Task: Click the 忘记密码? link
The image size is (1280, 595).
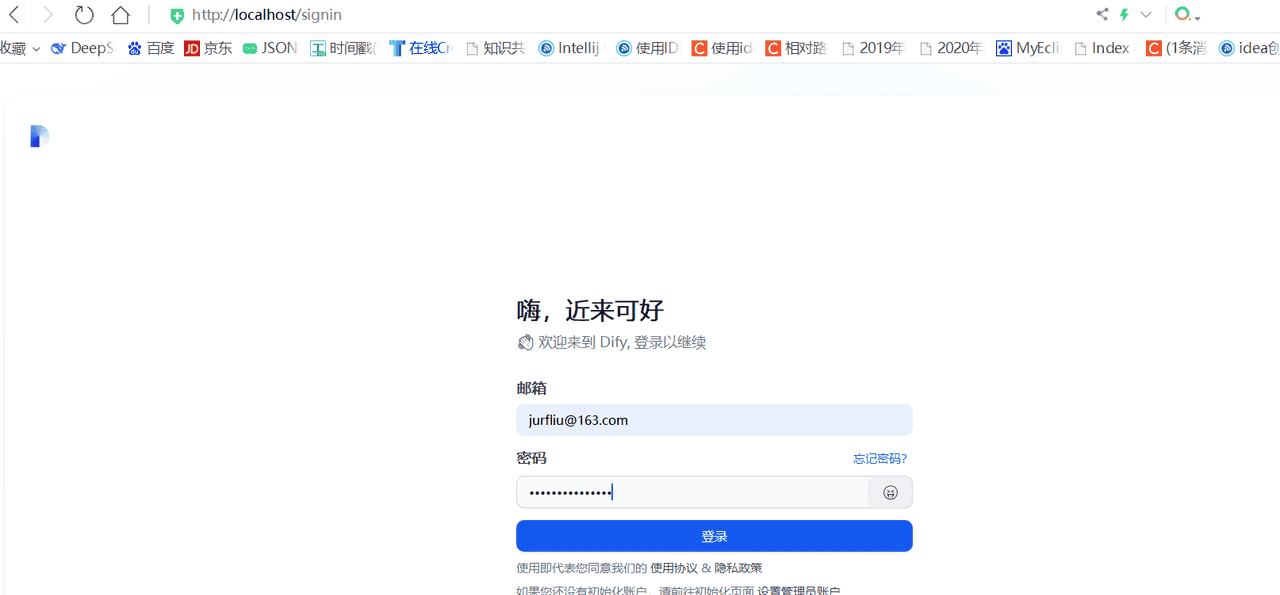Action: (879, 459)
